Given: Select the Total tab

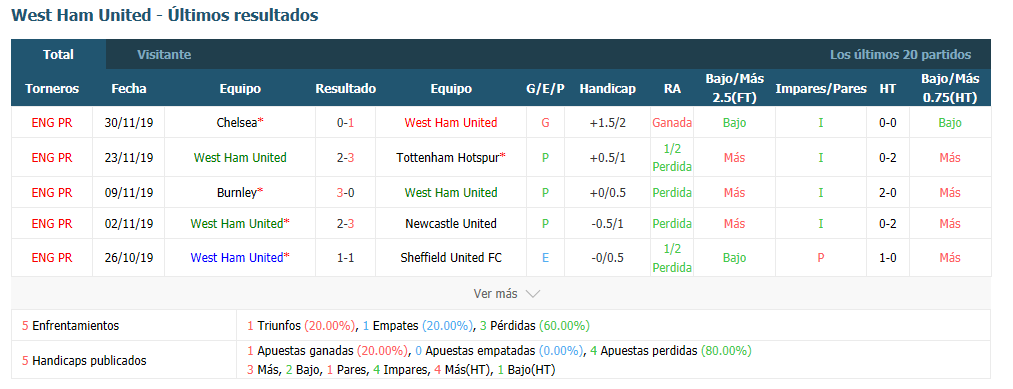Looking at the screenshot, I should [x=58, y=54].
